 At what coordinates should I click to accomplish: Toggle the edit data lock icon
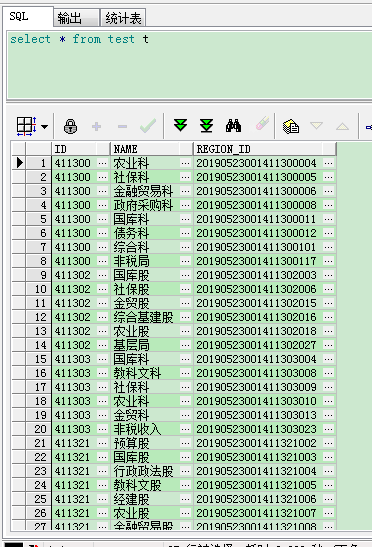[x=70, y=126]
